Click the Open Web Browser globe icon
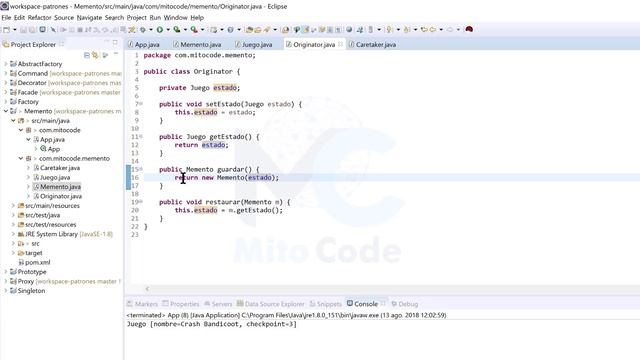 point(349,29)
